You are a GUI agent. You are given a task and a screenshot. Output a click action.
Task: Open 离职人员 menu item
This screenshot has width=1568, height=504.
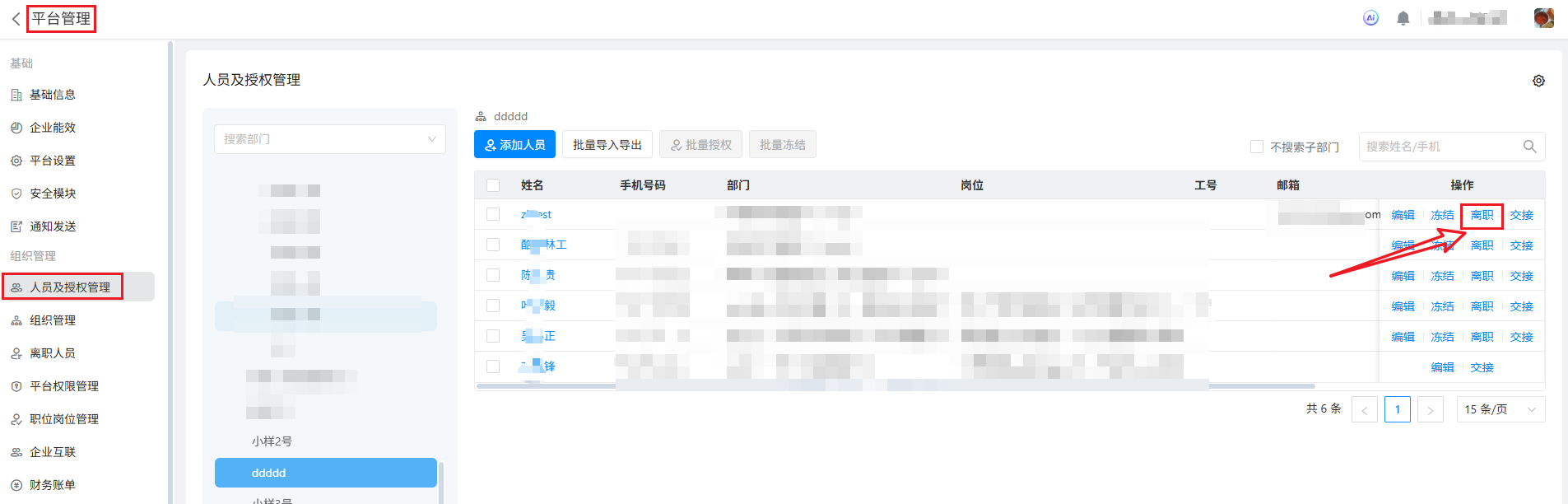53,353
